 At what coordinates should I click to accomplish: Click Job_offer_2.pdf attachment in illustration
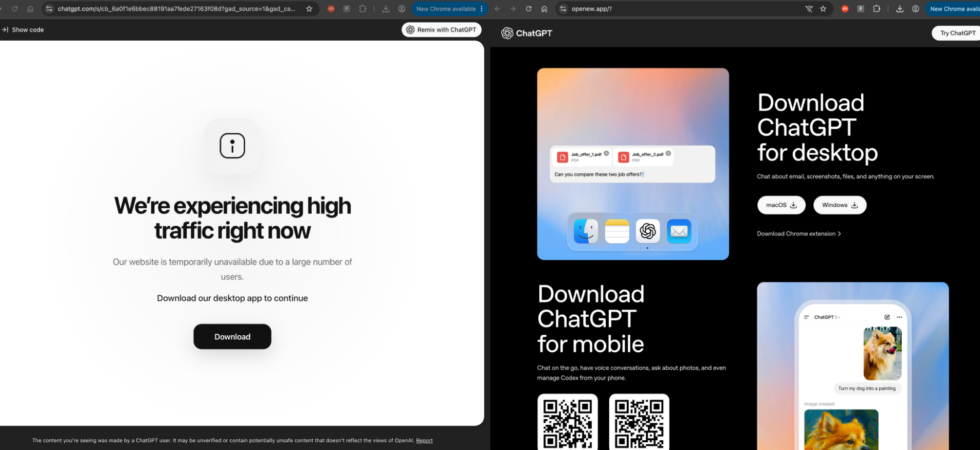(644, 156)
